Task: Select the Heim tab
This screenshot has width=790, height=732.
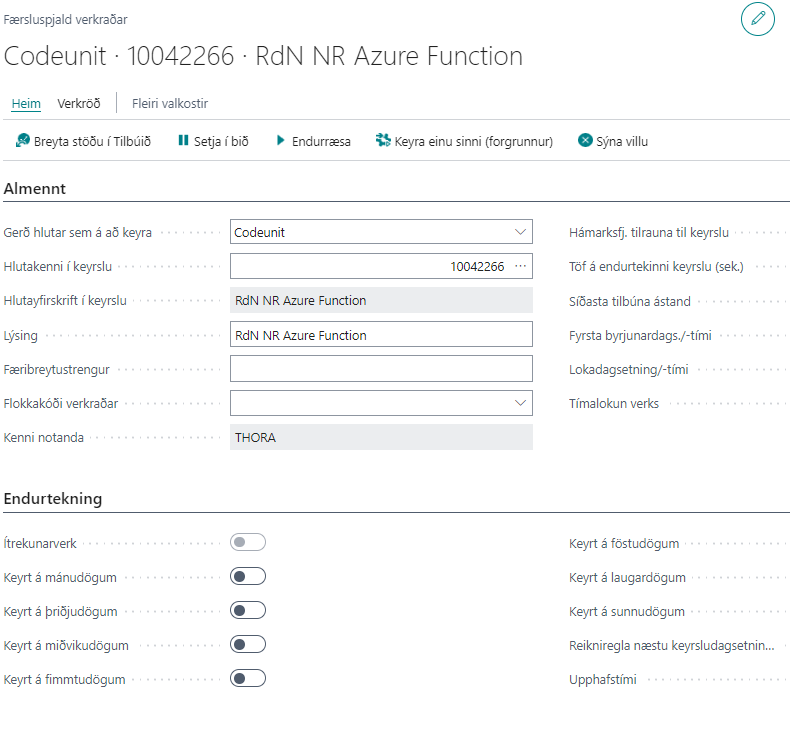Action: click(x=26, y=103)
